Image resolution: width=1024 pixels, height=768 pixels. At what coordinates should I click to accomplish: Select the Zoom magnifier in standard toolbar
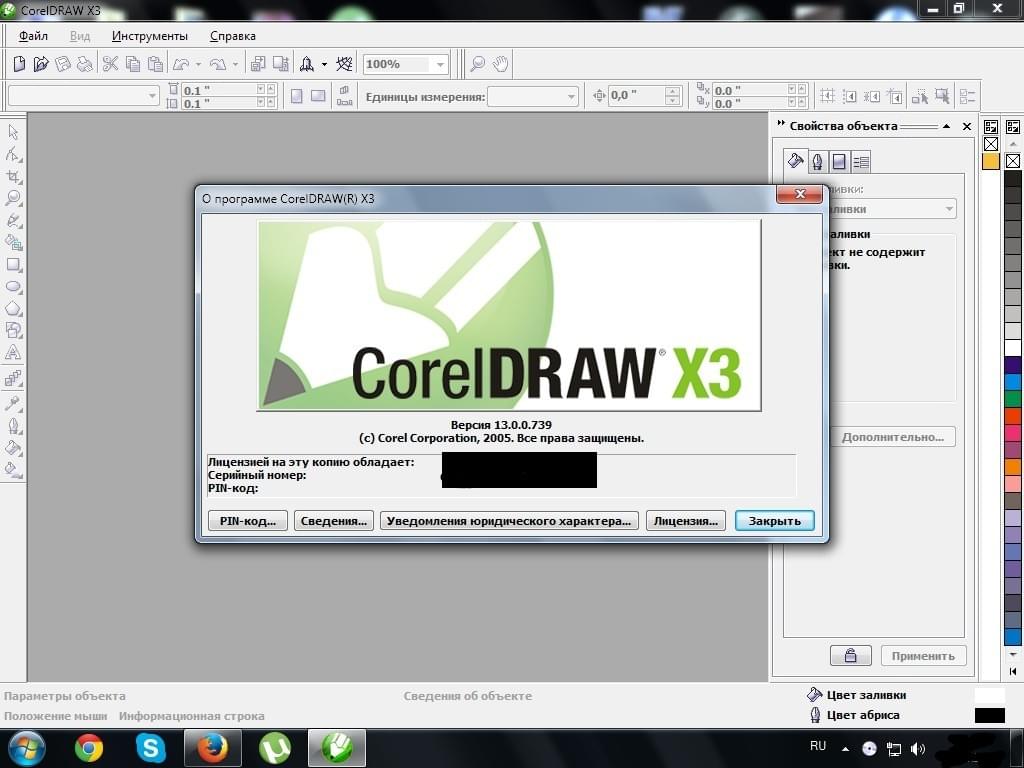478,64
